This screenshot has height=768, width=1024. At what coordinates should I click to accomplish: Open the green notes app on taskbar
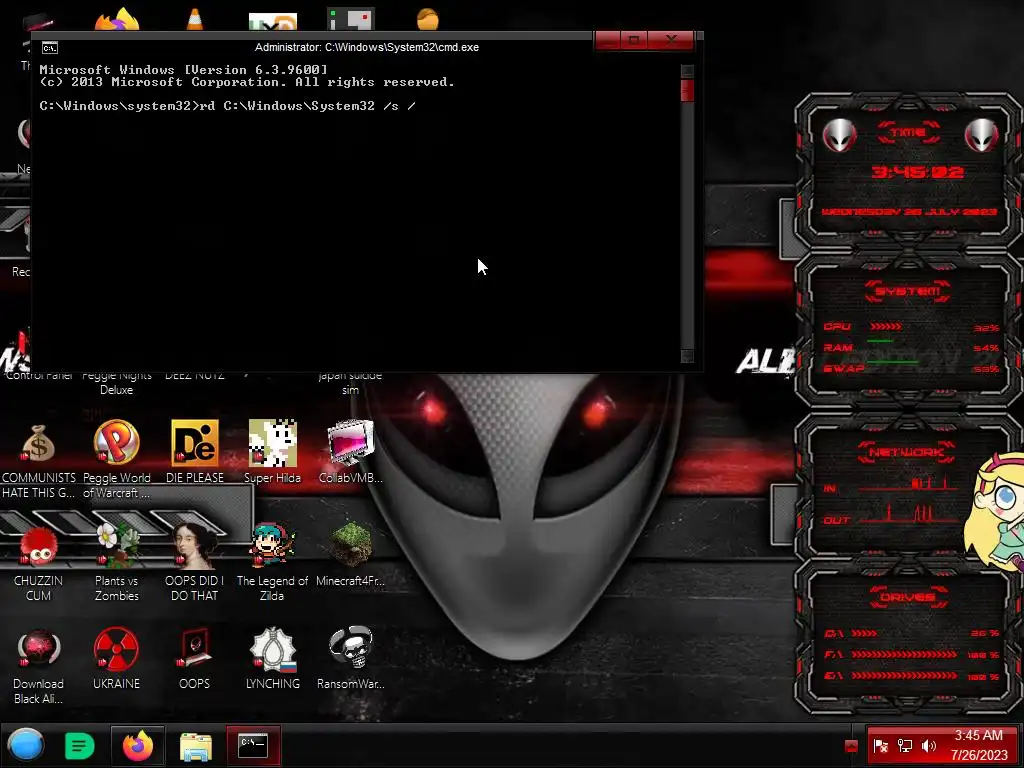pos(80,746)
